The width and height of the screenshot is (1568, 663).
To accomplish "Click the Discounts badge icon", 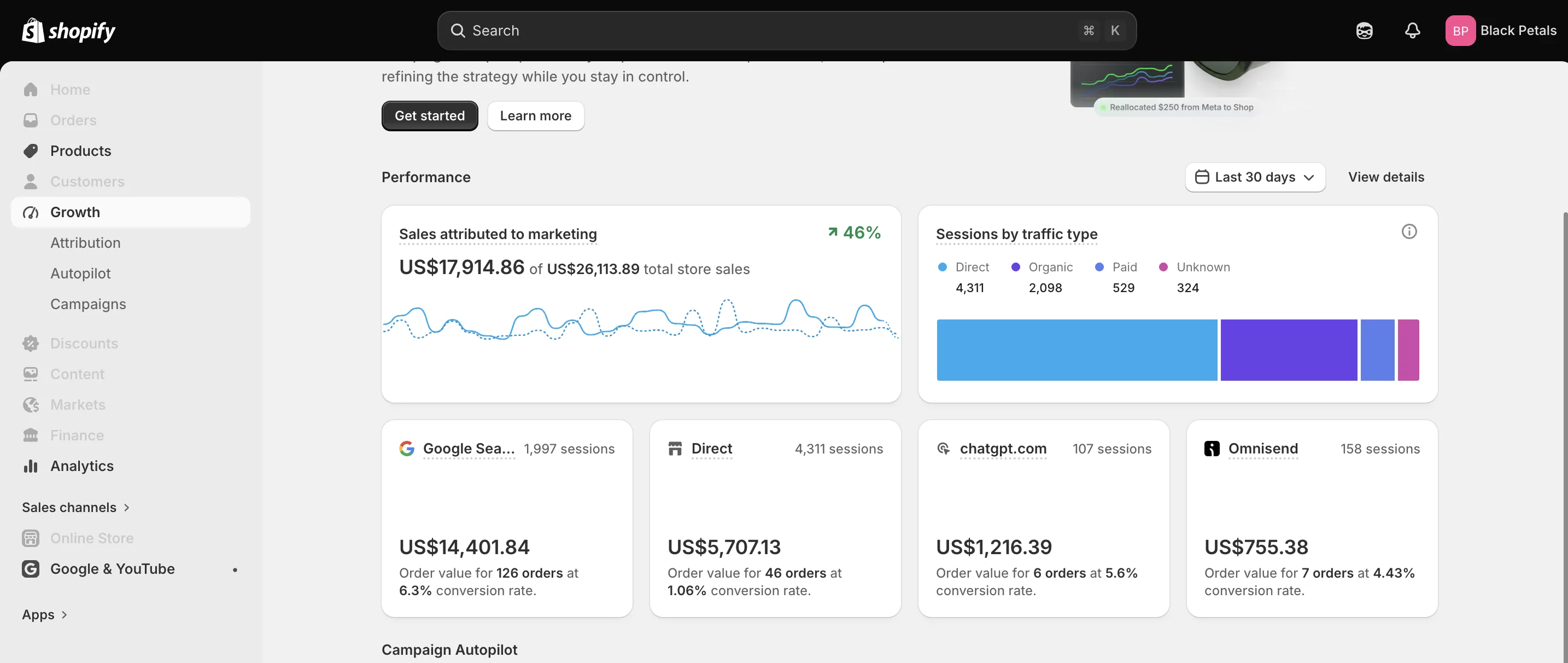I will coord(31,344).
